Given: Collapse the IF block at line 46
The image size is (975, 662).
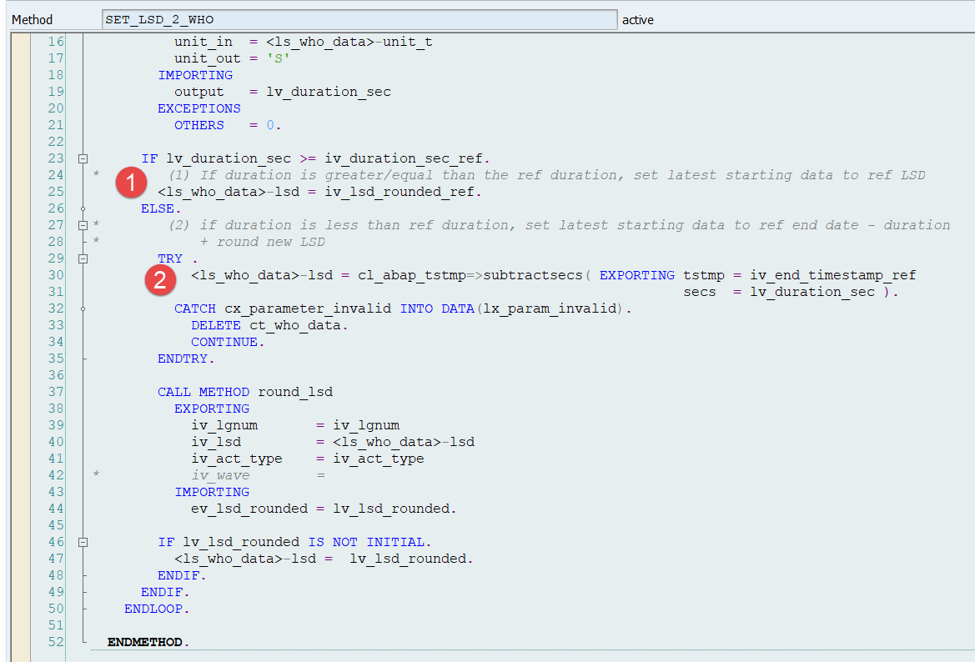Looking at the screenshot, I should tap(83, 542).
